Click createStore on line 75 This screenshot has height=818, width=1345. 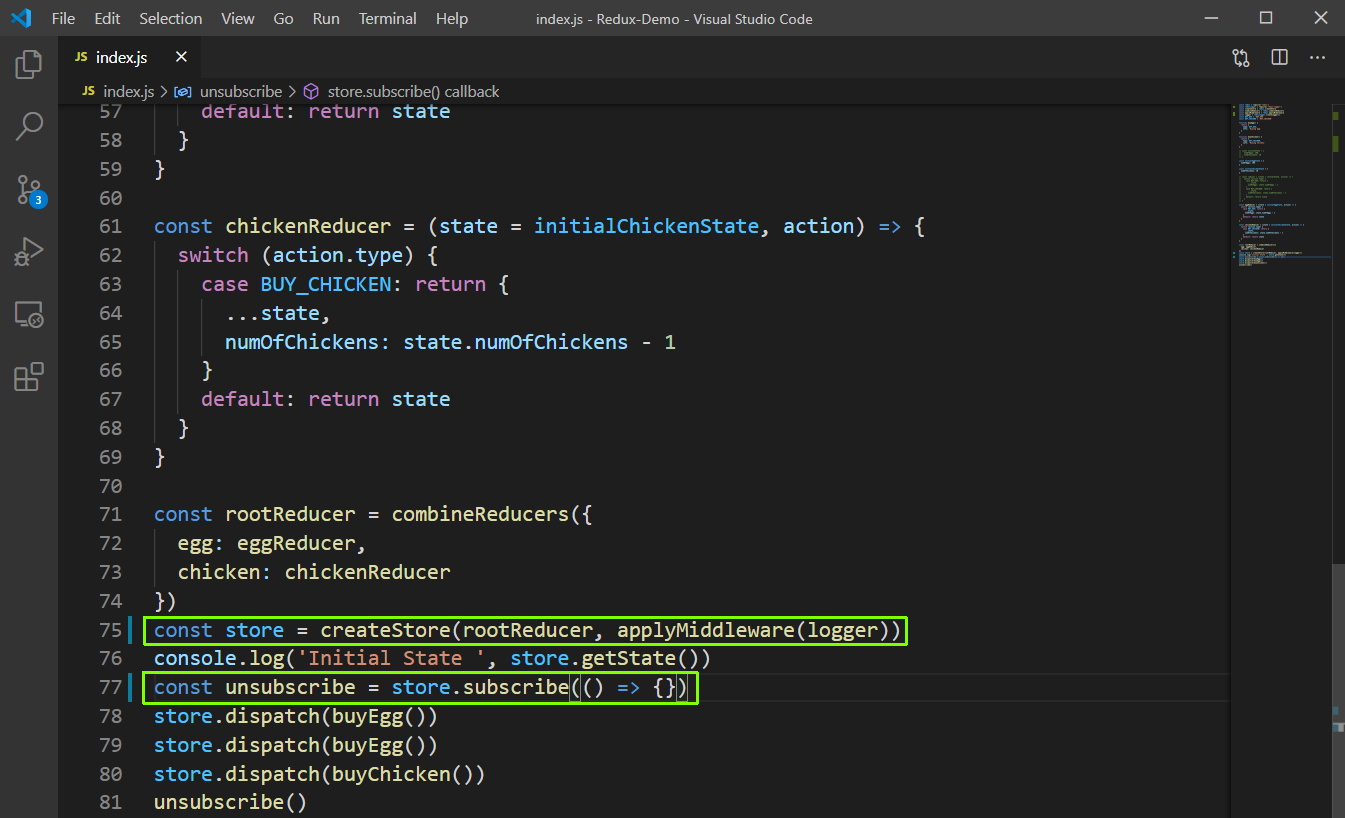point(385,630)
